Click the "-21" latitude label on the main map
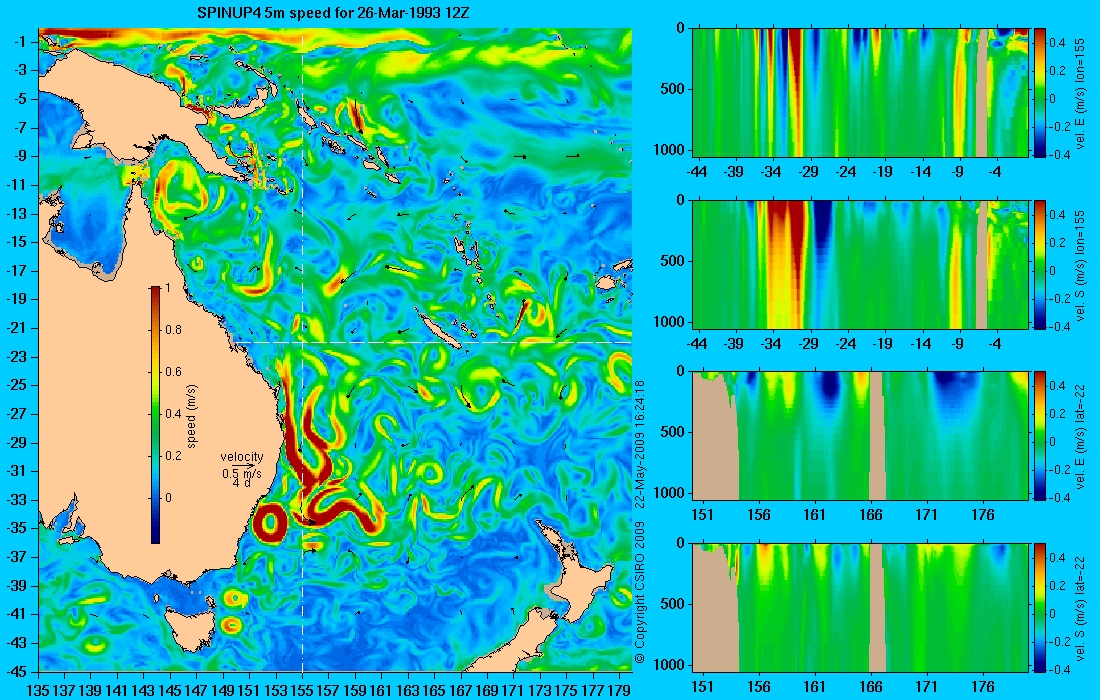The height and width of the screenshot is (700, 1100). tap(17, 328)
